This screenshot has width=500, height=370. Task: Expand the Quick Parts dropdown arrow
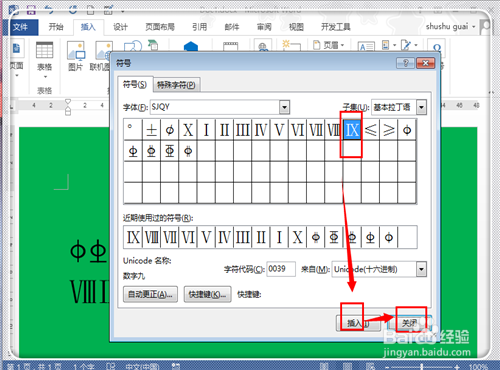tap(394, 45)
